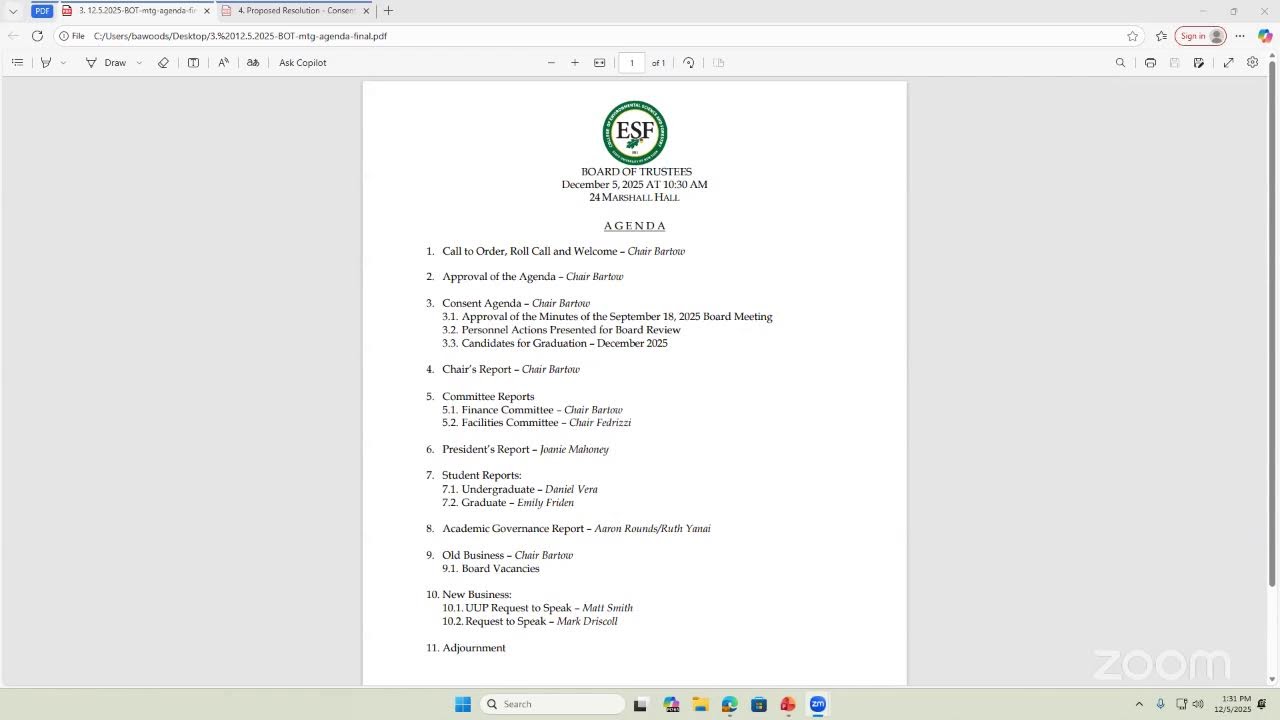Open the clock and date flyout

[1232, 704]
